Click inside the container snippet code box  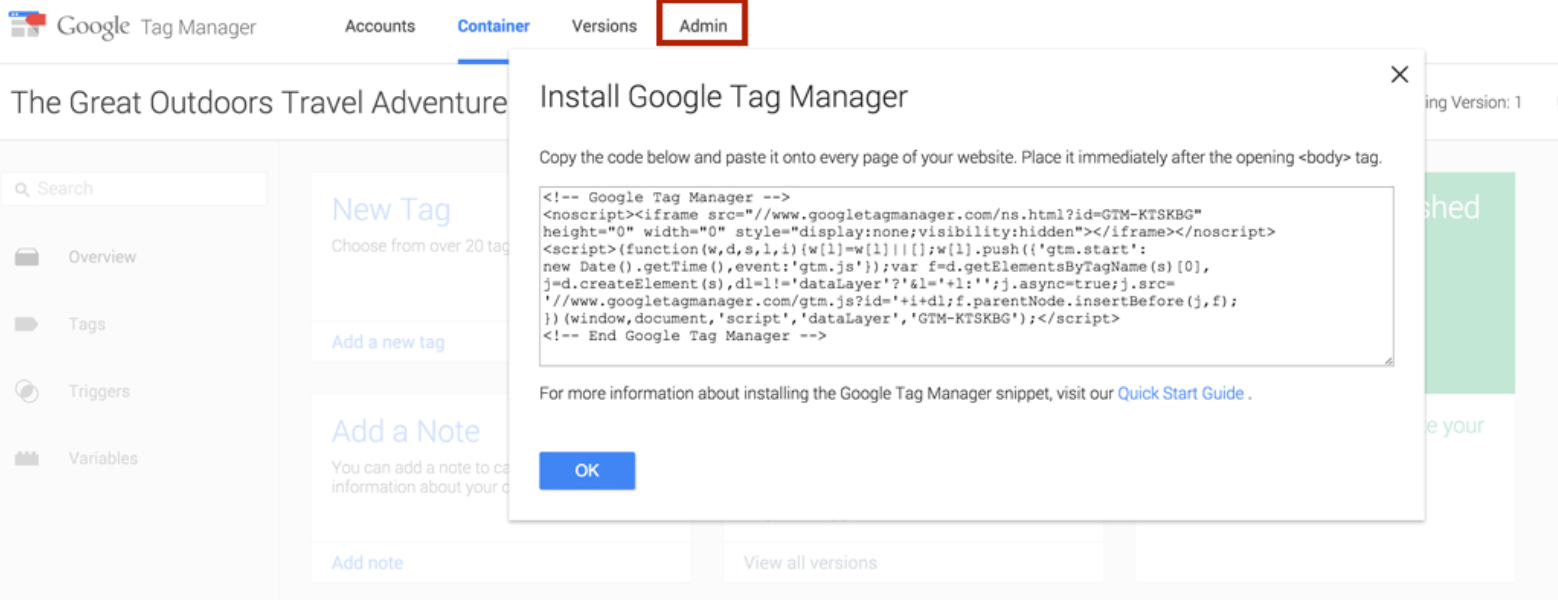(x=966, y=276)
